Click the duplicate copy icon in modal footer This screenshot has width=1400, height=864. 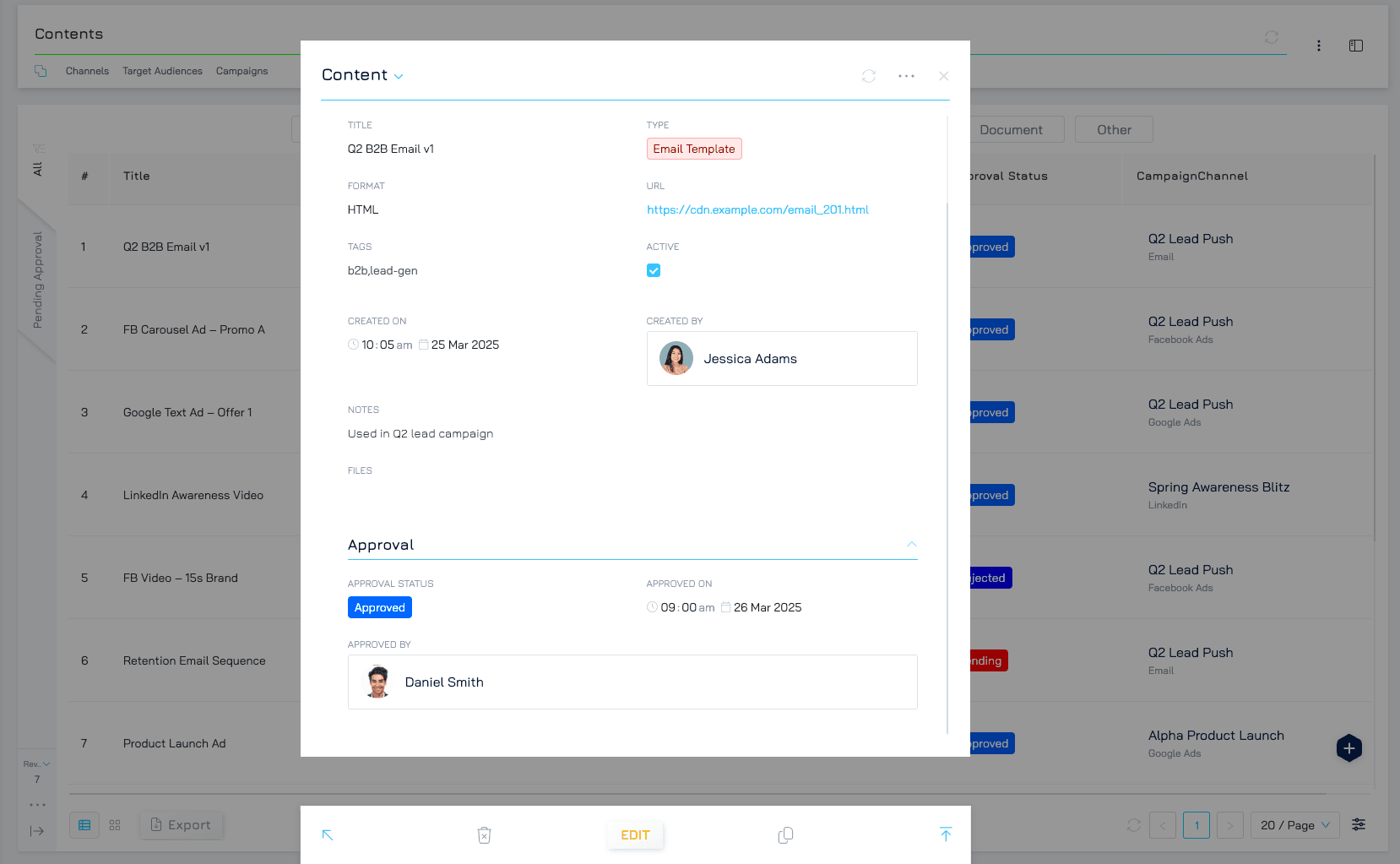point(785,834)
